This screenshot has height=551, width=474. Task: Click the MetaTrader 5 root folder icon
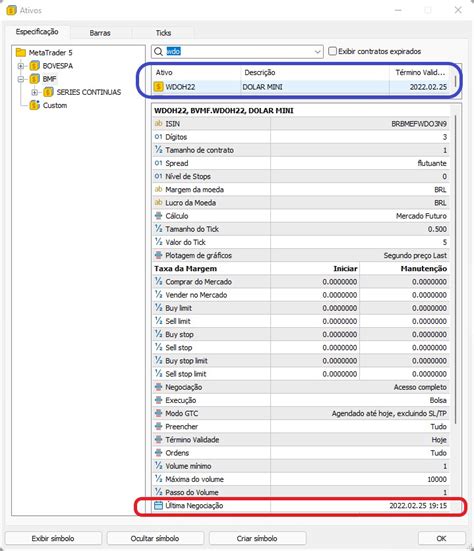point(21,53)
